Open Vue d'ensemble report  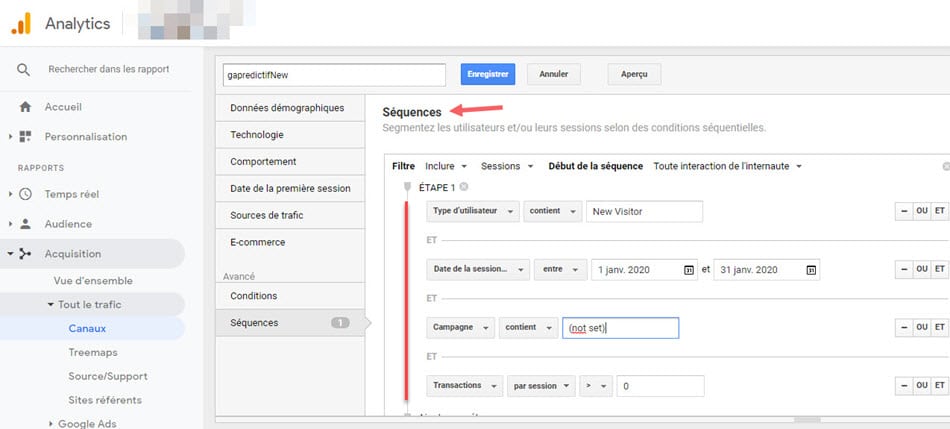93,281
